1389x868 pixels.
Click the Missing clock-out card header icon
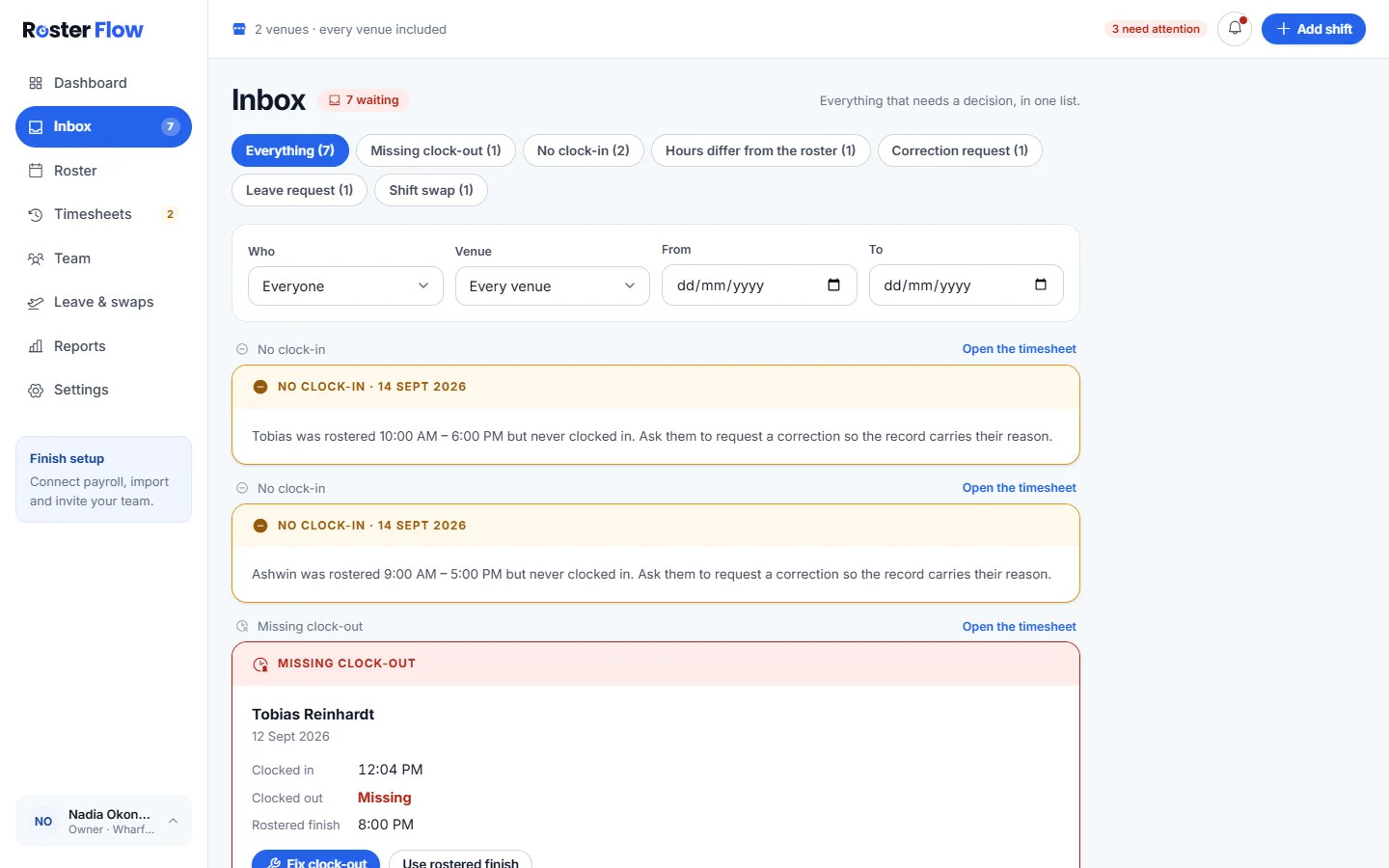(x=260, y=665)
